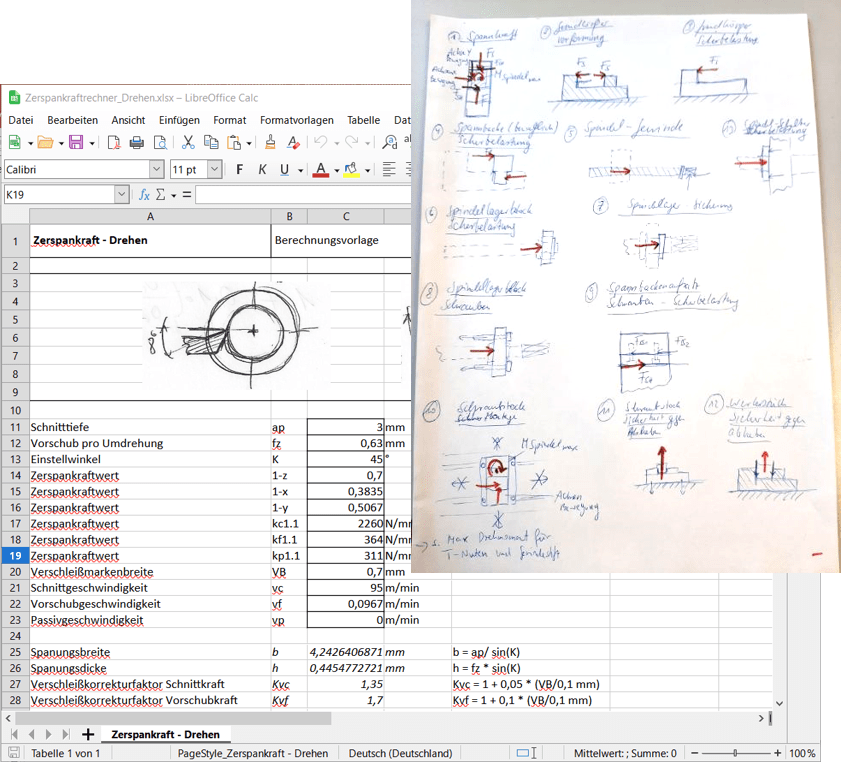Click the Print icon
This screenshot has width=841, height=762.
pyautogui.click(x=136, y=143)
